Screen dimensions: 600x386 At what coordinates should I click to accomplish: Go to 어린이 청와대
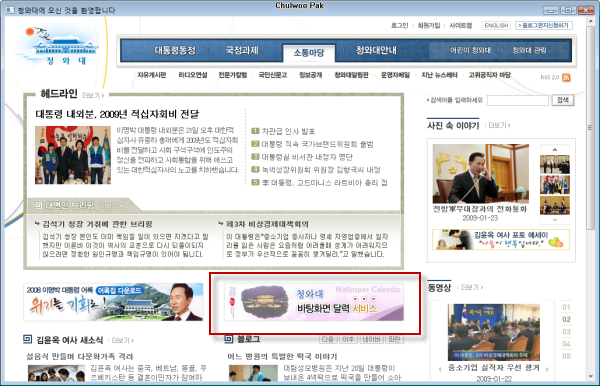(470, 50)
